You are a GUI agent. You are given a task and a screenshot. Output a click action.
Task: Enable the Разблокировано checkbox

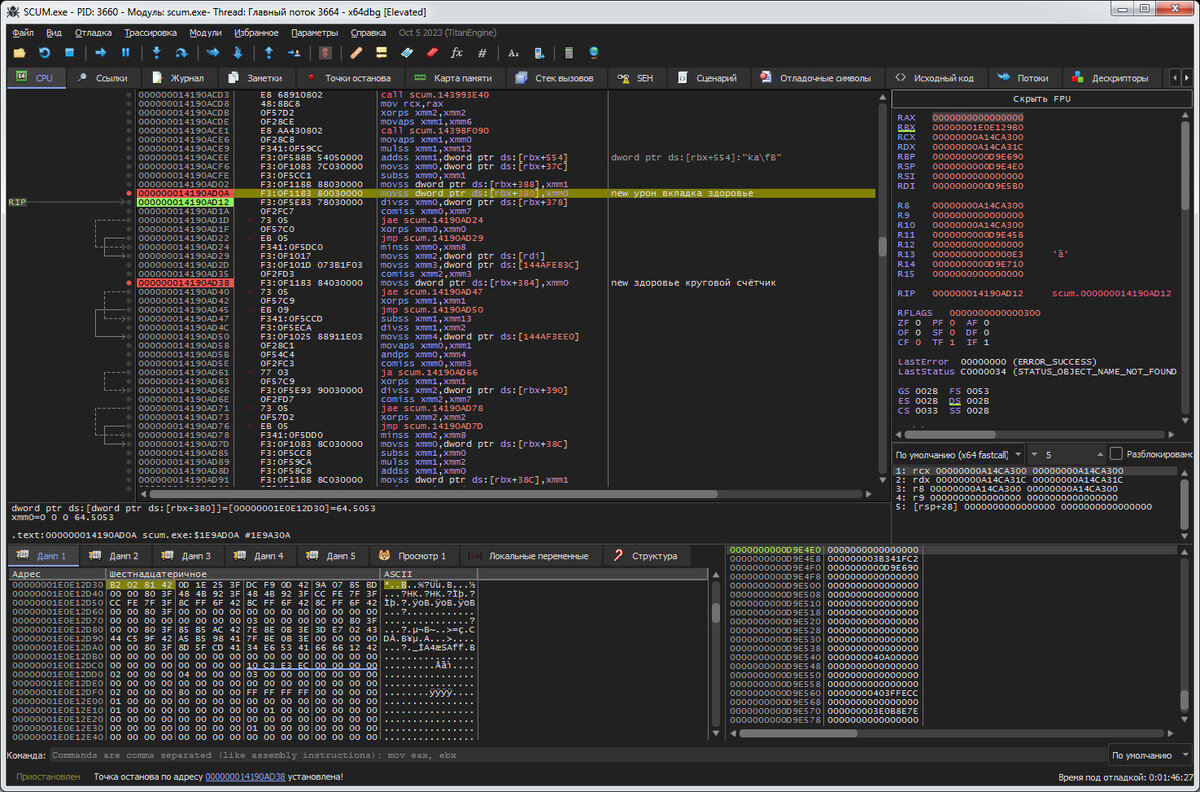tap(1116, 453)
